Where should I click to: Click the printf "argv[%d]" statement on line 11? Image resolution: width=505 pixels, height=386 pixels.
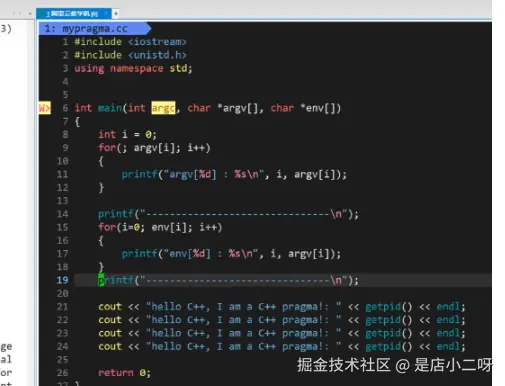[x=234, y=174]
